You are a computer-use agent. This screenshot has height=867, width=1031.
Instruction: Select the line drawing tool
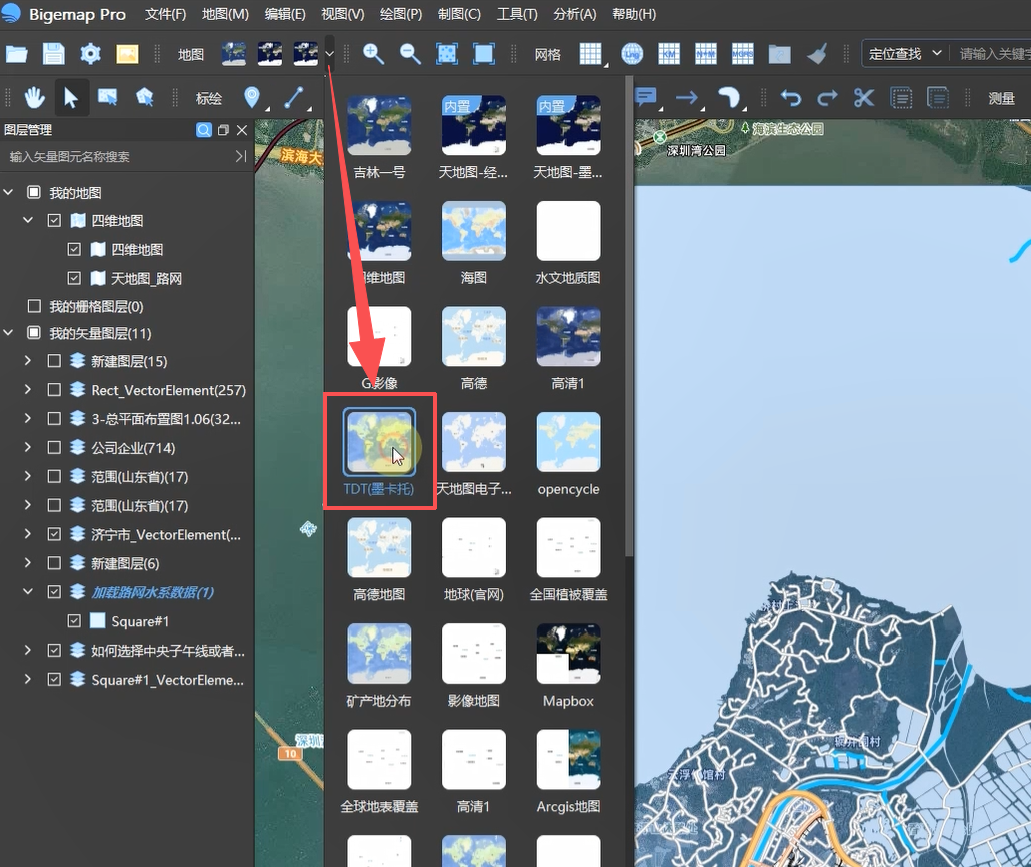click(294, 98)
